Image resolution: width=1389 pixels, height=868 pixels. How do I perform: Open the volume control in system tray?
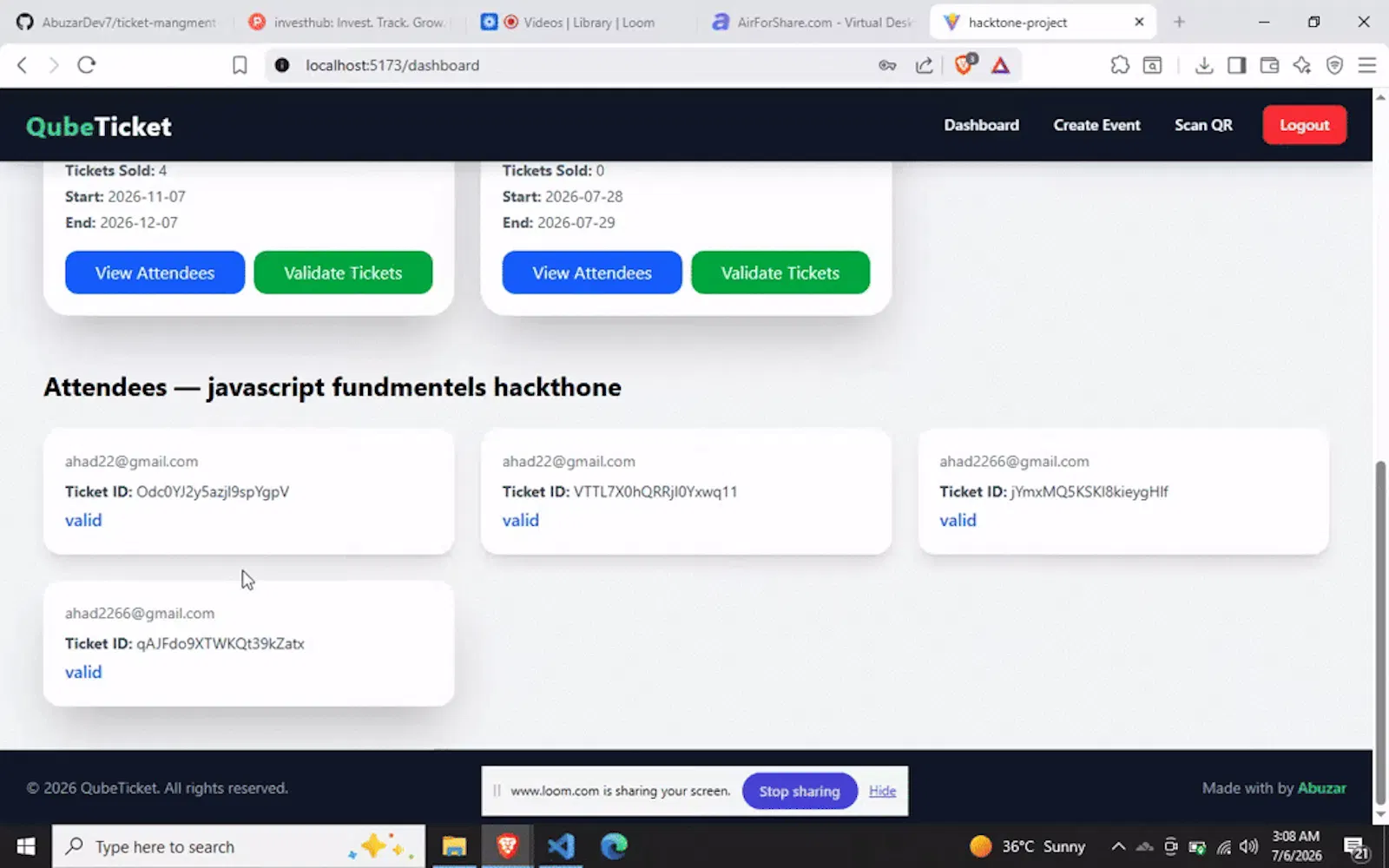[1249, 846]
